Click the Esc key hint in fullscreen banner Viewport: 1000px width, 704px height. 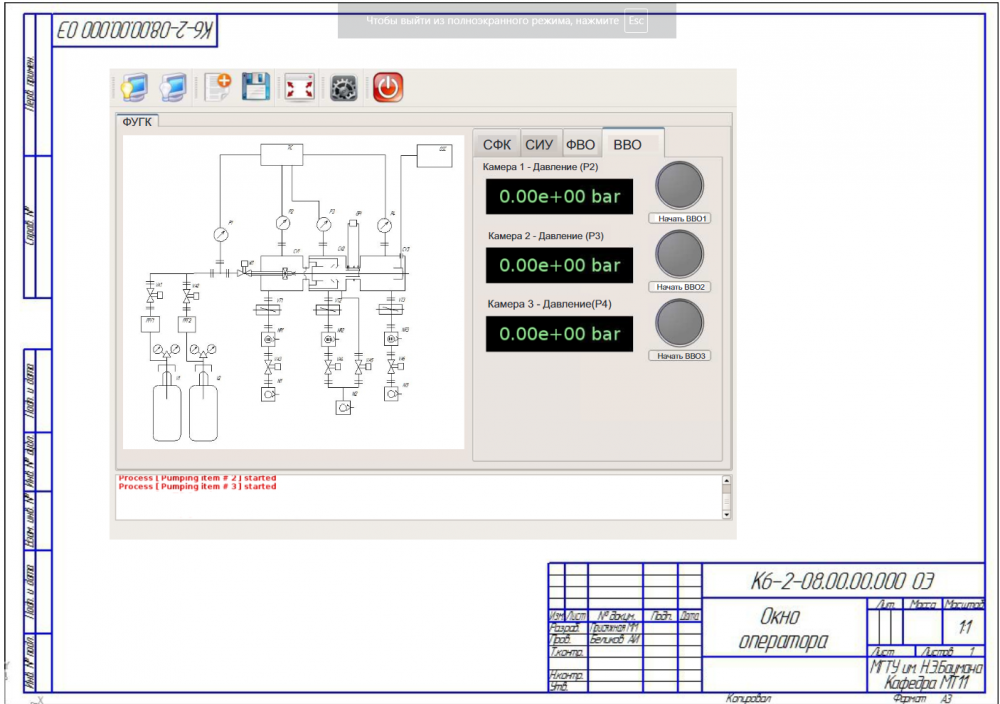[x=636, y=20]
